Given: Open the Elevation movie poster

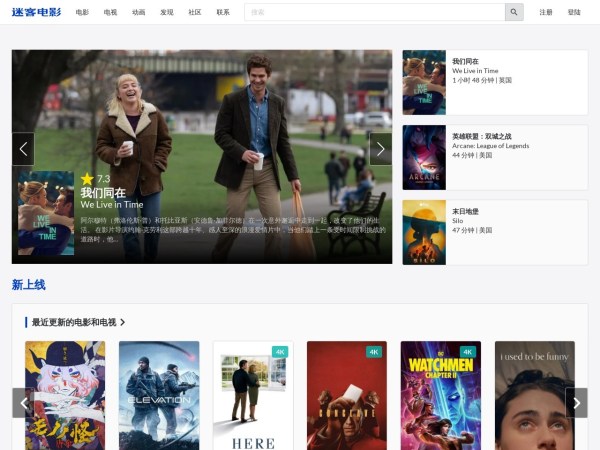Looking at the screenshot, I should [159, 396].
